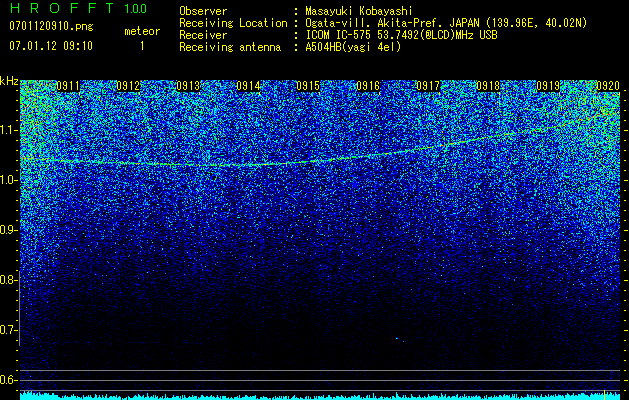Click the 0919 time marker
This screenshot has height=400, width=629.
548,86
